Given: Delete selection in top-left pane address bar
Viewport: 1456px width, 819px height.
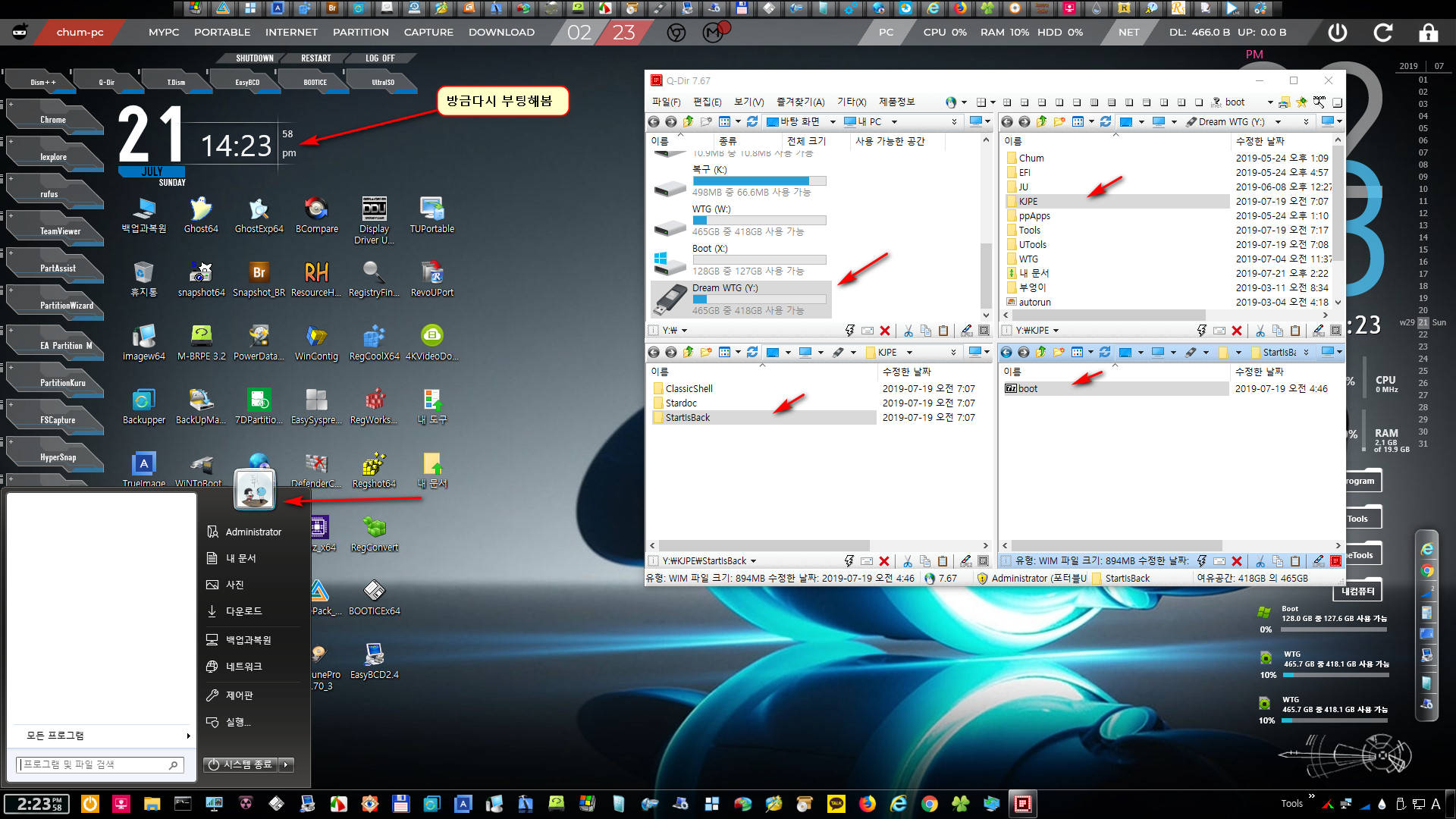Looking at the screenshot, I should tap(884, 331).
